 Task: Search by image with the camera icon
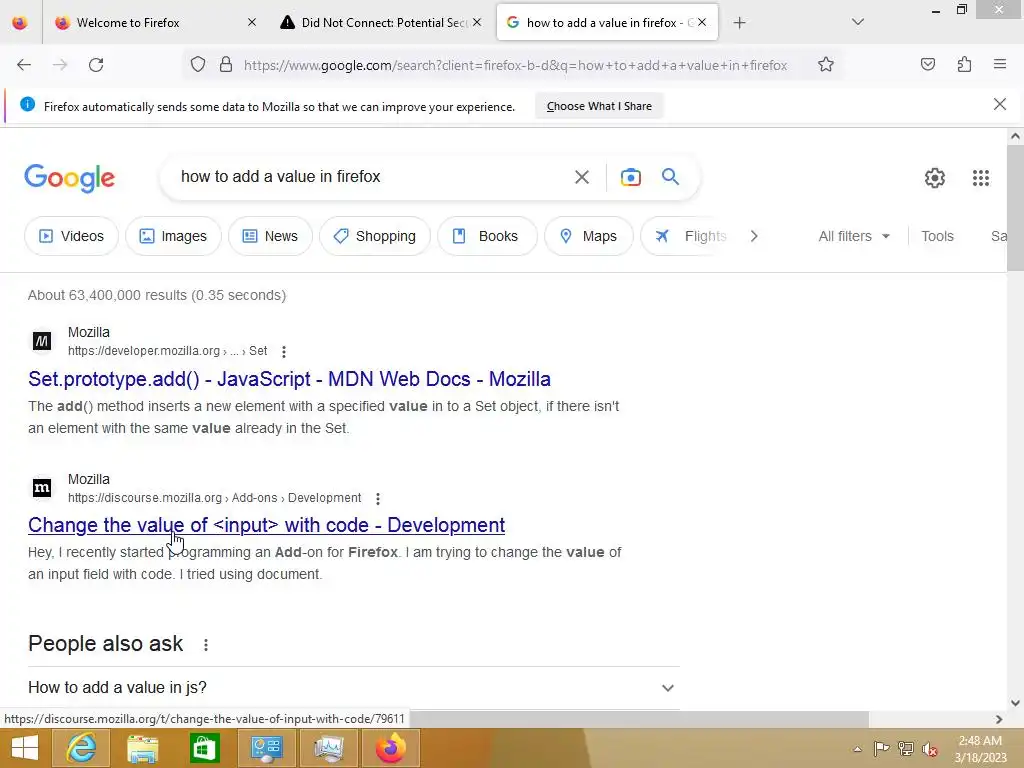(x=631, y=177)
